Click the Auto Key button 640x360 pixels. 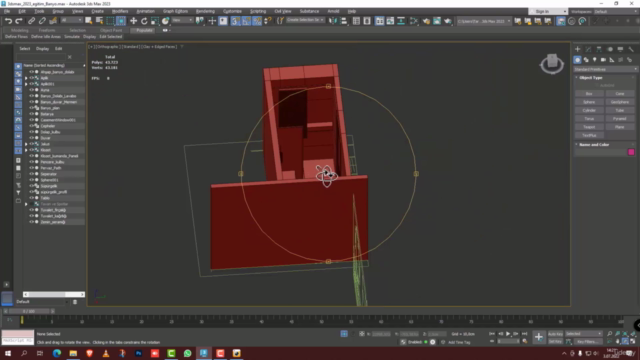click(555, 334)
